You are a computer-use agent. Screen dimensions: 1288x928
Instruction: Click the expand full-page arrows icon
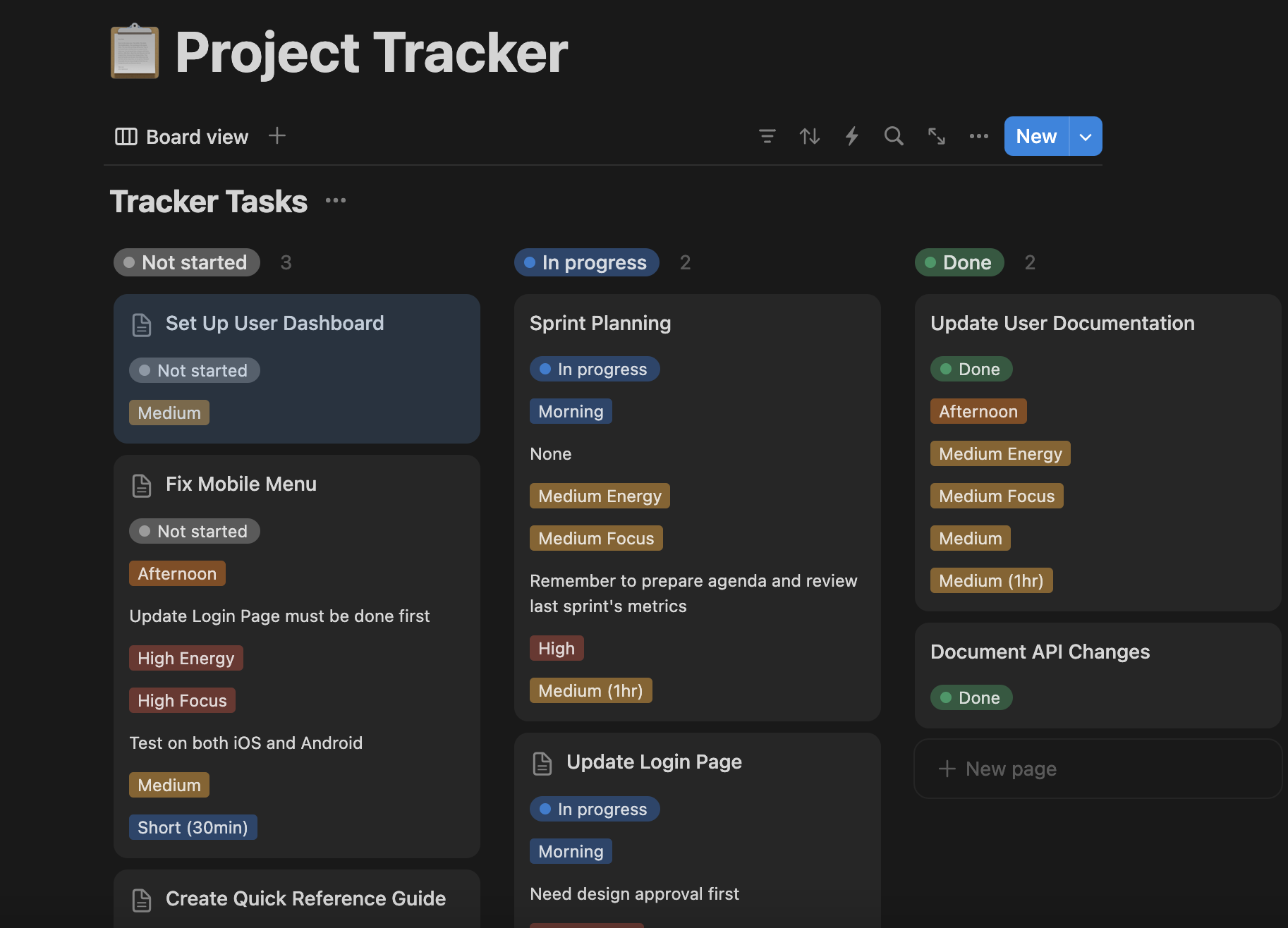(937, 136)
